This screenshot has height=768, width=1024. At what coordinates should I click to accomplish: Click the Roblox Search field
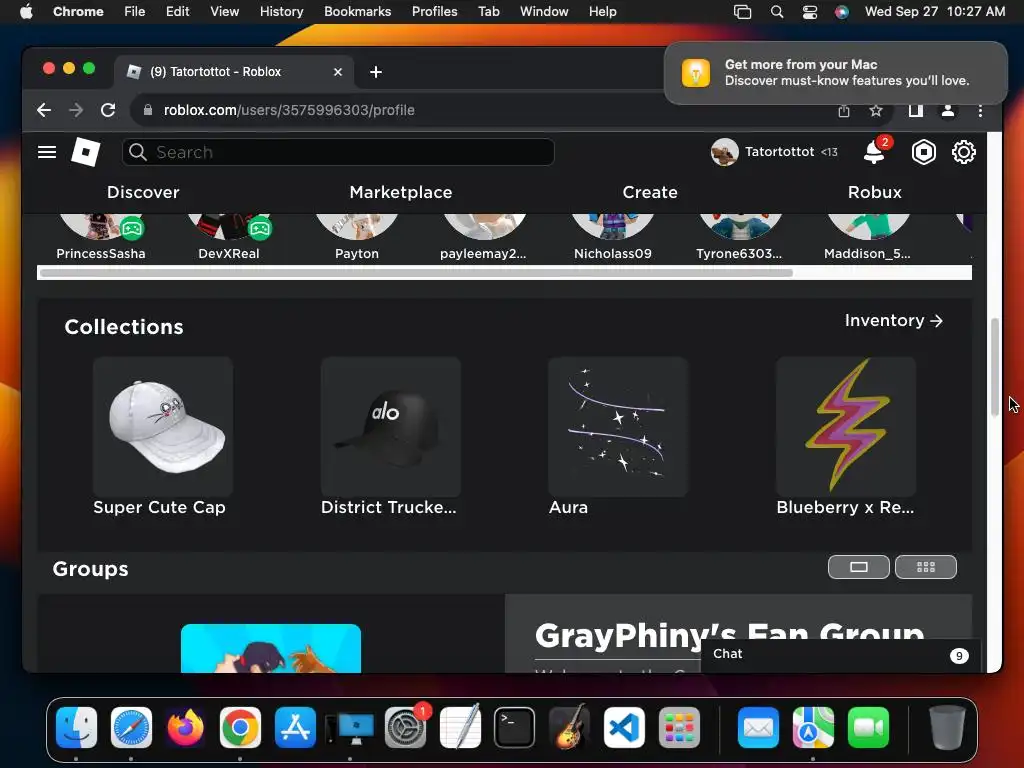pyautogui.click(x=338, y=152)
